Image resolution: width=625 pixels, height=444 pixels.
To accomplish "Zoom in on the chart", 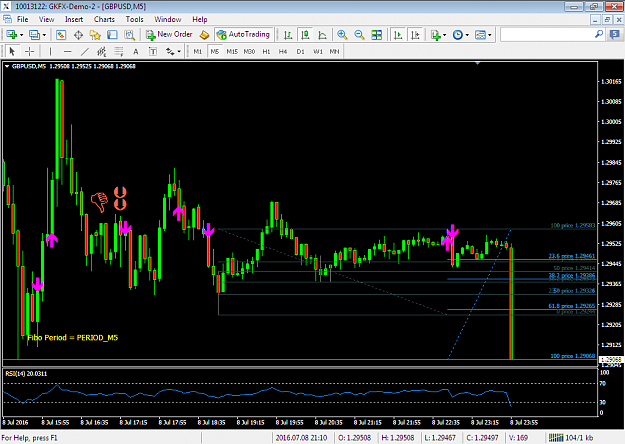I will click(x=342, y=35).
